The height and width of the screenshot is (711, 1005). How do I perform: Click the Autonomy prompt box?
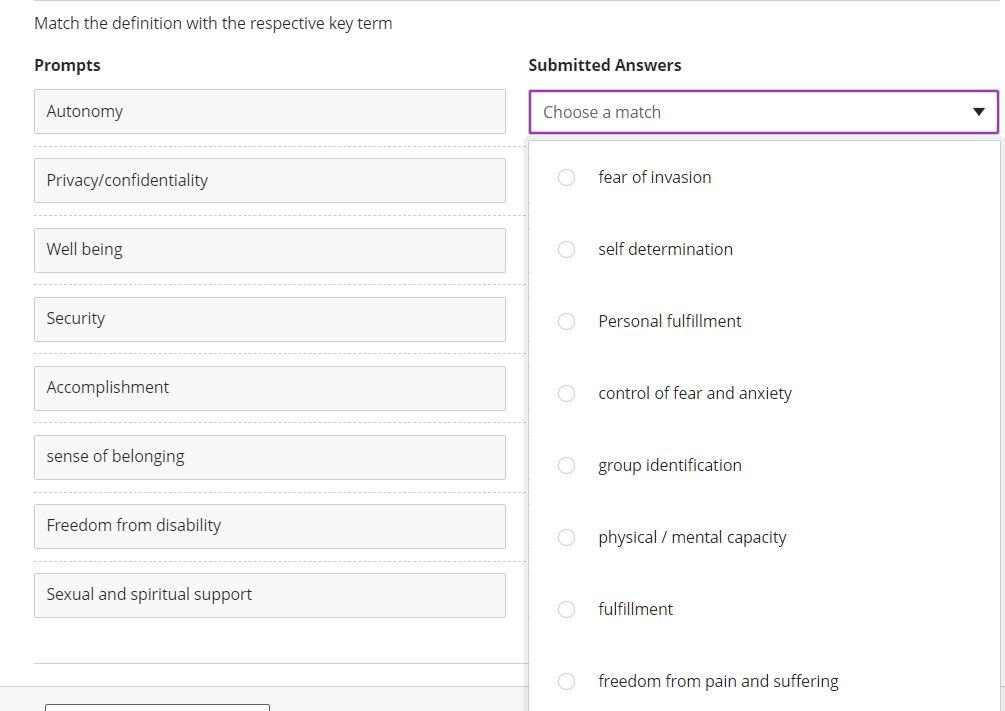[x=269, y=111]
